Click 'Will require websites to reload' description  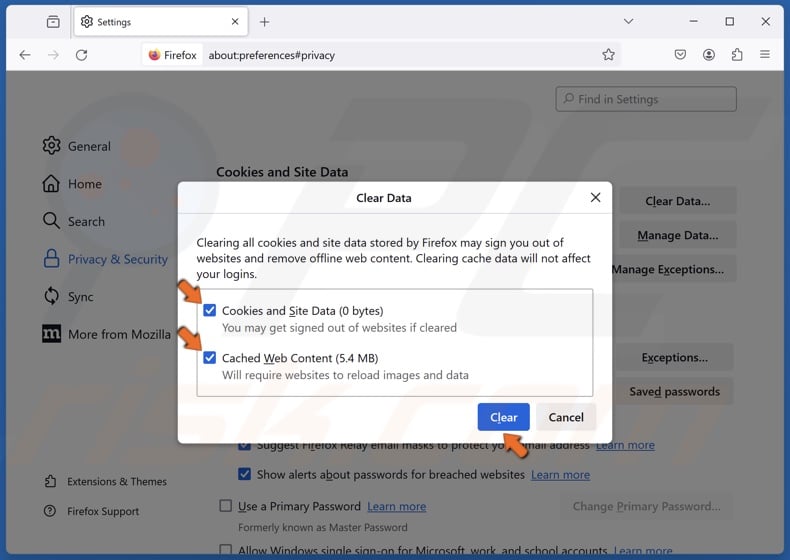click(x=345, y=375)
